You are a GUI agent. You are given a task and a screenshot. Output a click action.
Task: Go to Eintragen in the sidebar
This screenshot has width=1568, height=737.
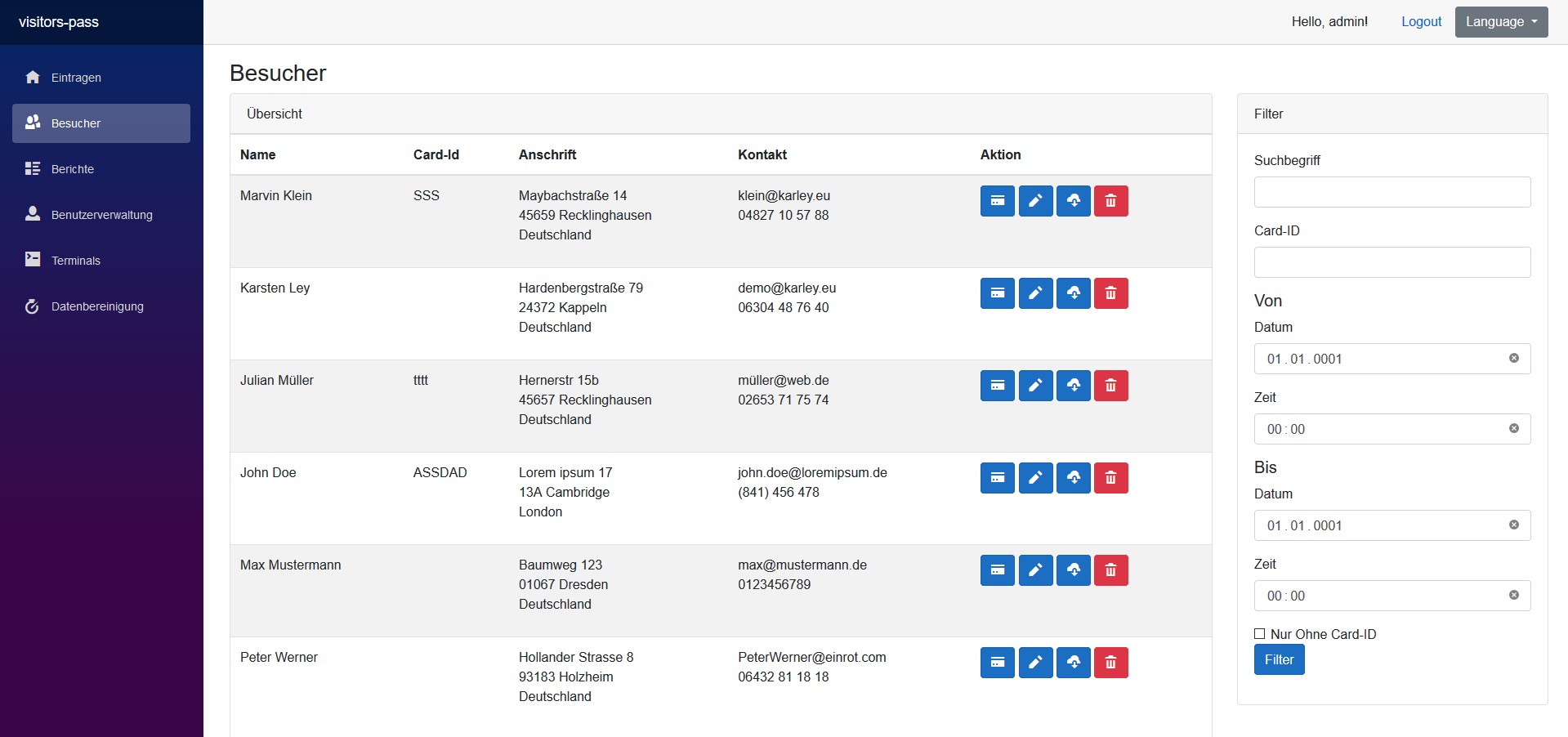101,78
